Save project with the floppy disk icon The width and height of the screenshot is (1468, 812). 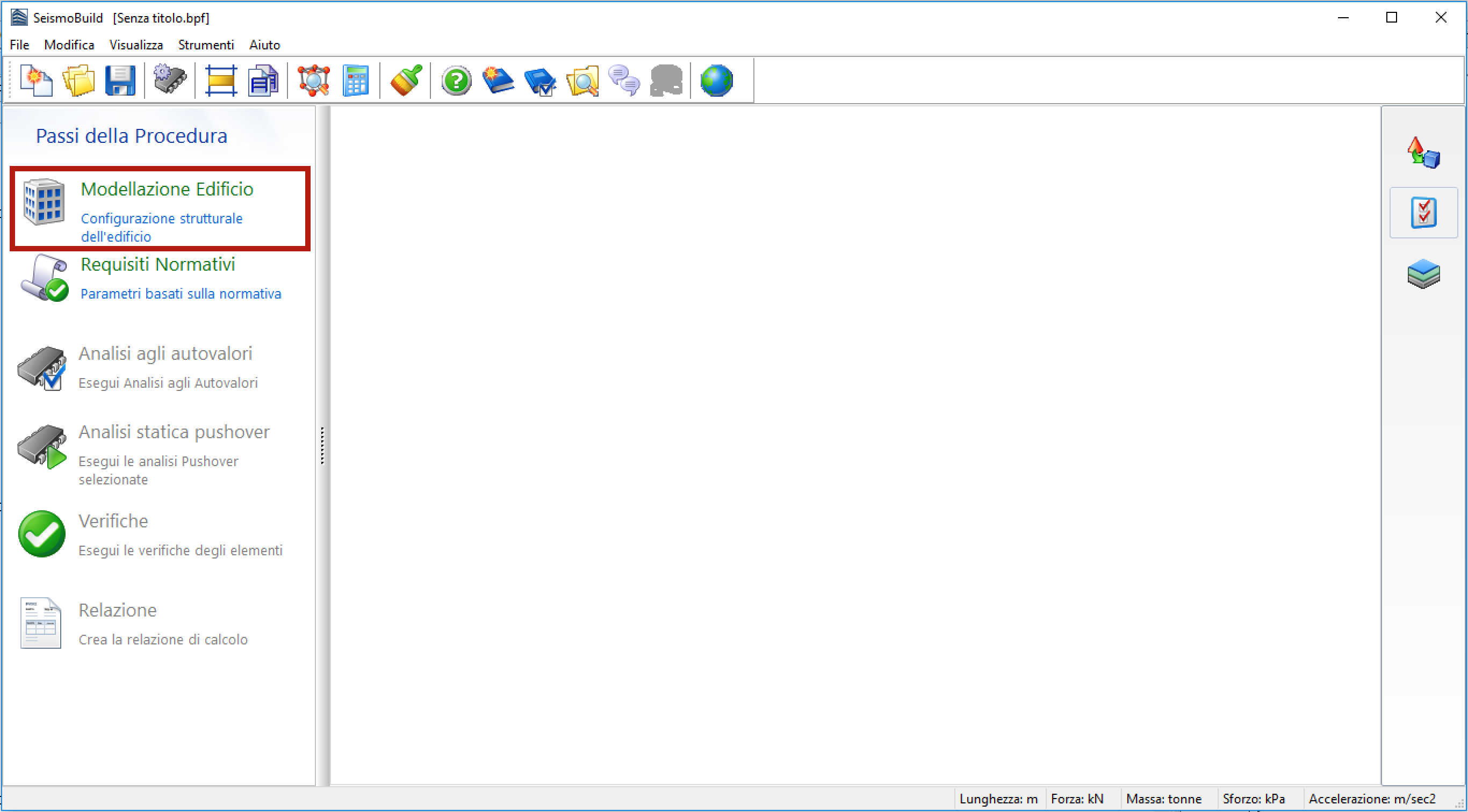pyautogui.click(x=120, y=81)
